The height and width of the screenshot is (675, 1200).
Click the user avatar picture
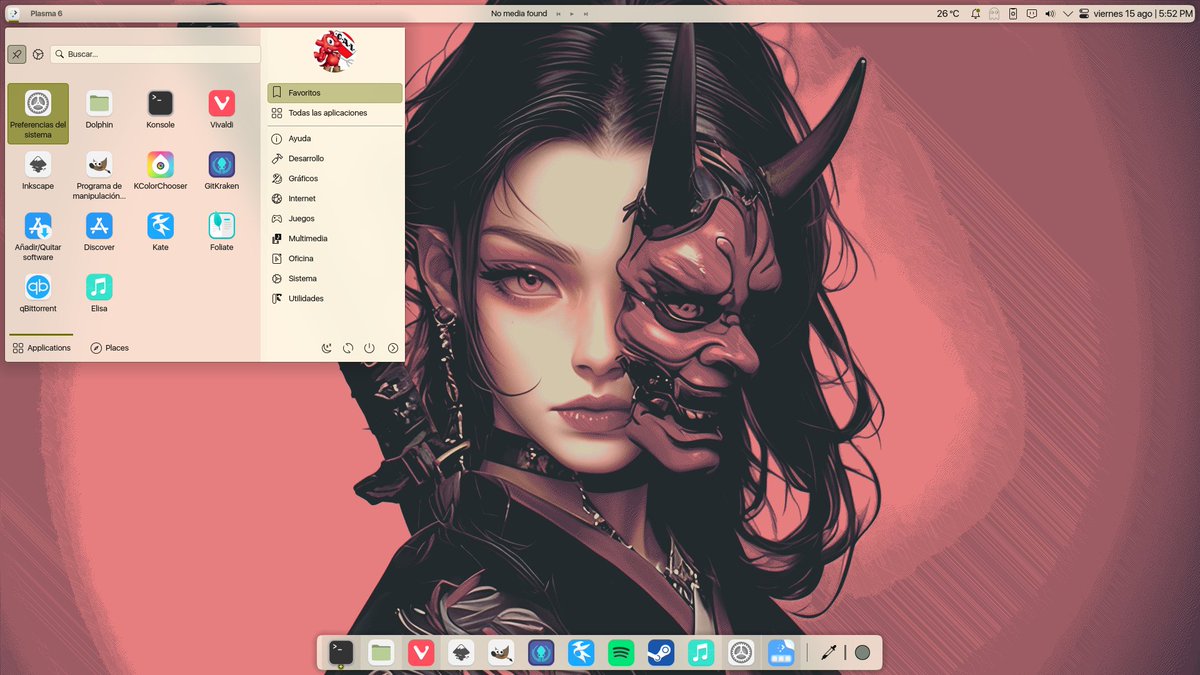[x=333, y=51]
